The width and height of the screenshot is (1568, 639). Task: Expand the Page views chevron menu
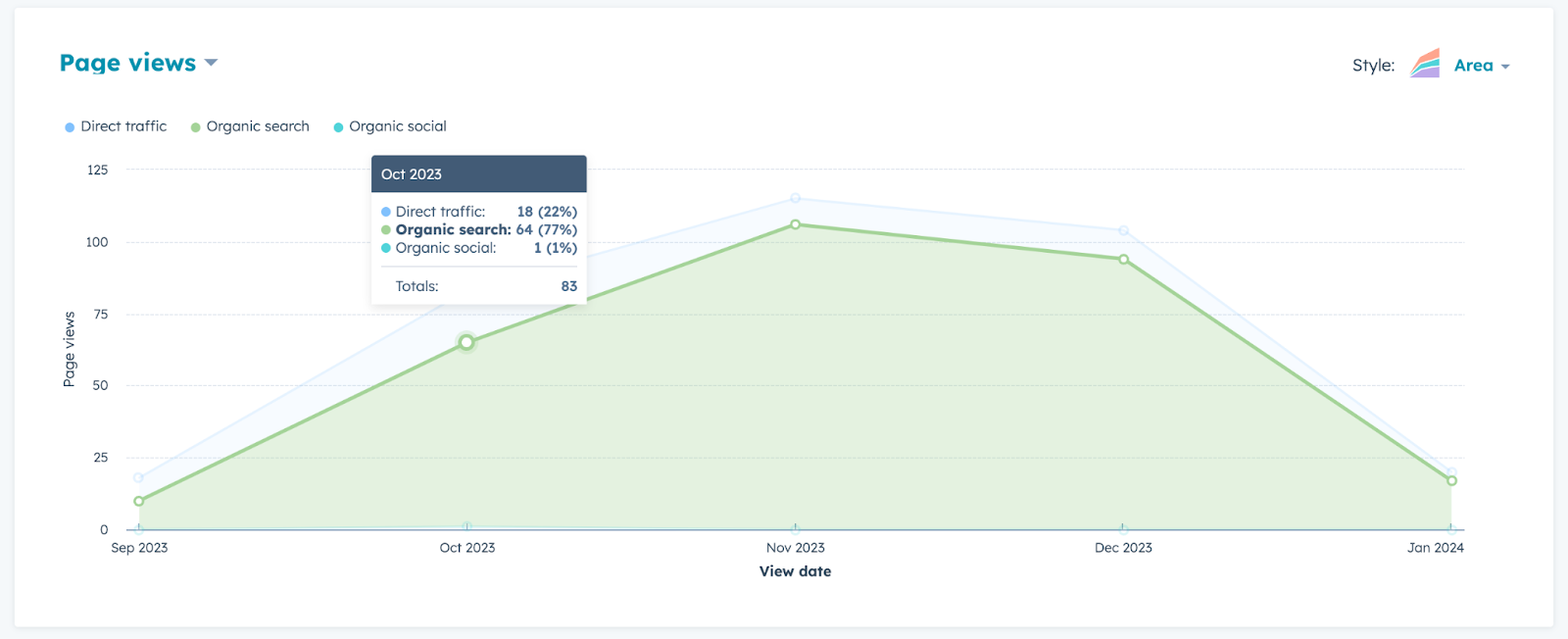(x=211, y=63)
